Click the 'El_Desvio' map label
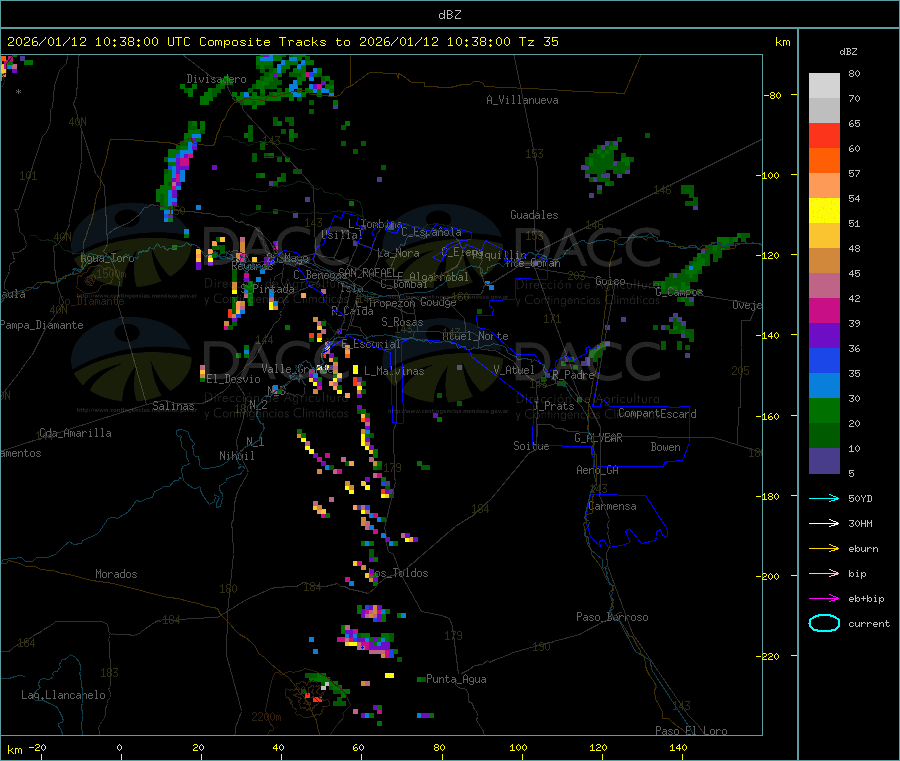 pos(233,379)
